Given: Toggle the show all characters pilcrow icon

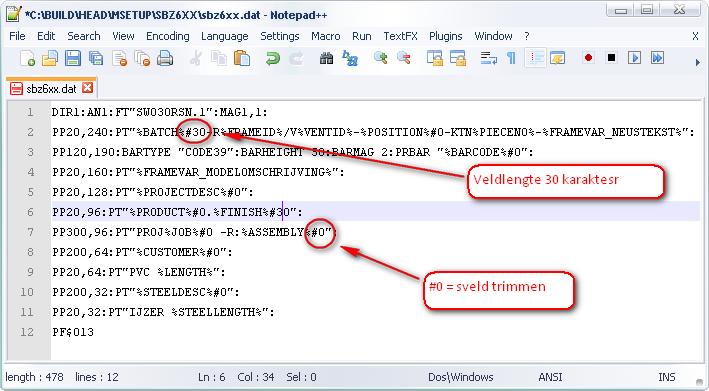Looking at the screenshot, I should (x=511, y=58).
